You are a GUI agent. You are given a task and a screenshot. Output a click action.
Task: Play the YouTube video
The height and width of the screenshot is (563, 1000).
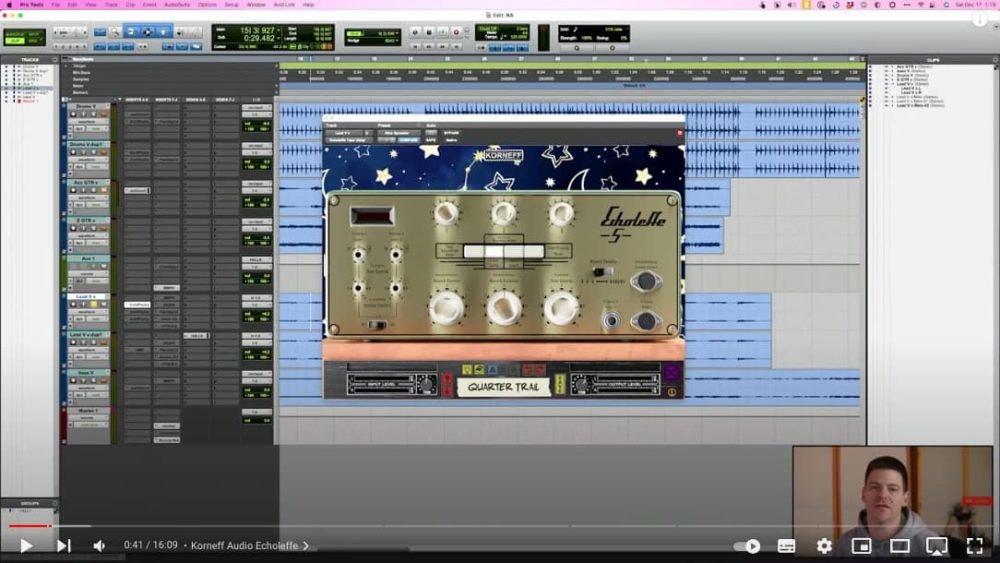[x=26, y=546]
